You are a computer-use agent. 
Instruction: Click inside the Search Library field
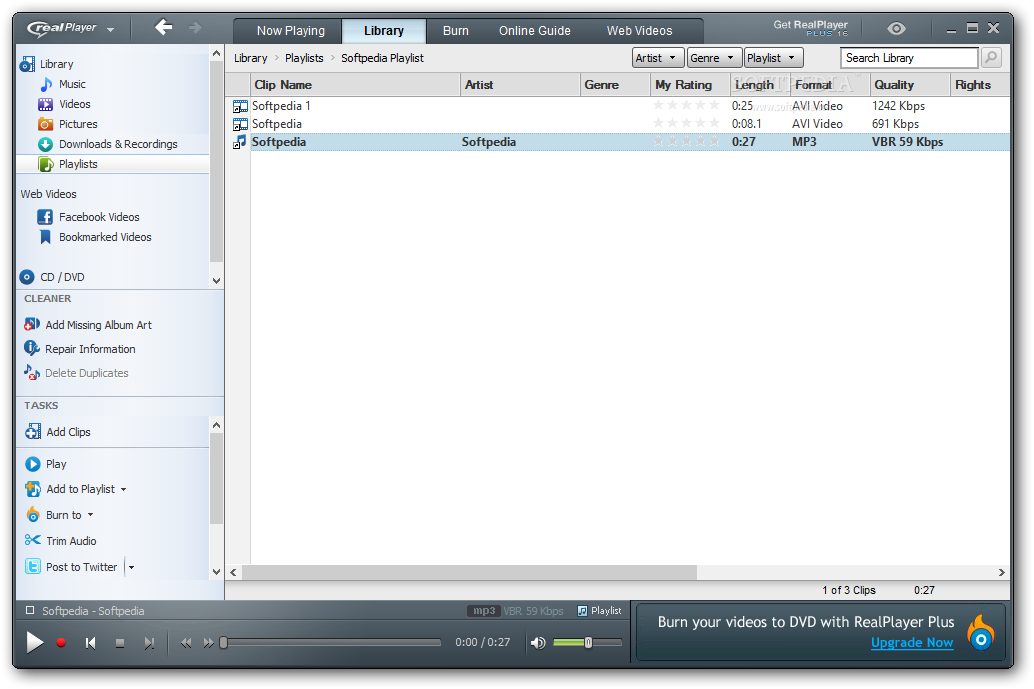click(905, 57)
